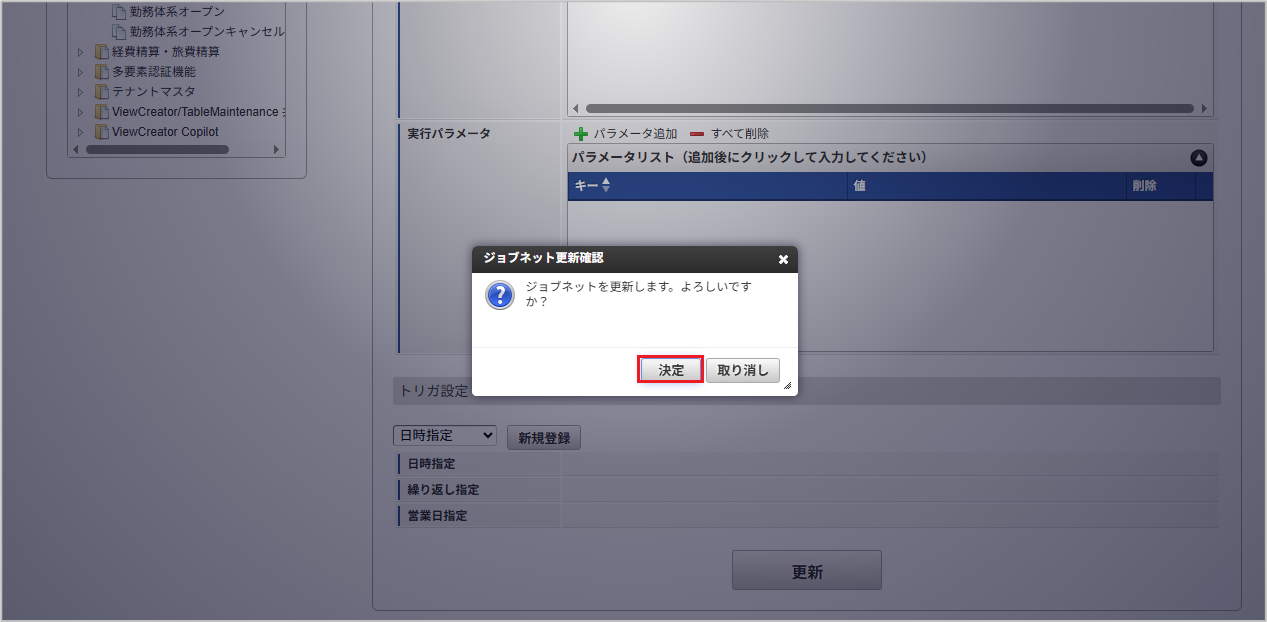The width and height of the screenshot is (1267, 622).
Task: Open the 日時指定 trigger type dropdown
Action: pyautogui.click(x=445, y=436)
